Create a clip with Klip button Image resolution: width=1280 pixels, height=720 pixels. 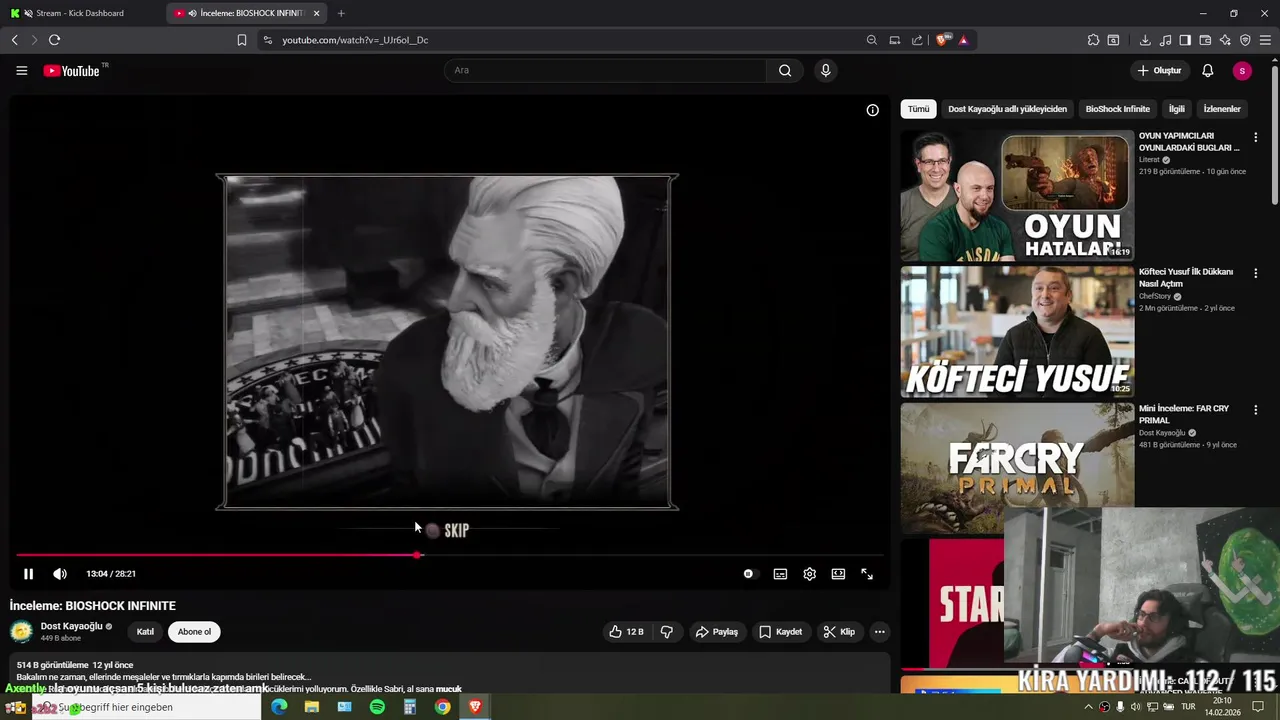pos(839,632)
